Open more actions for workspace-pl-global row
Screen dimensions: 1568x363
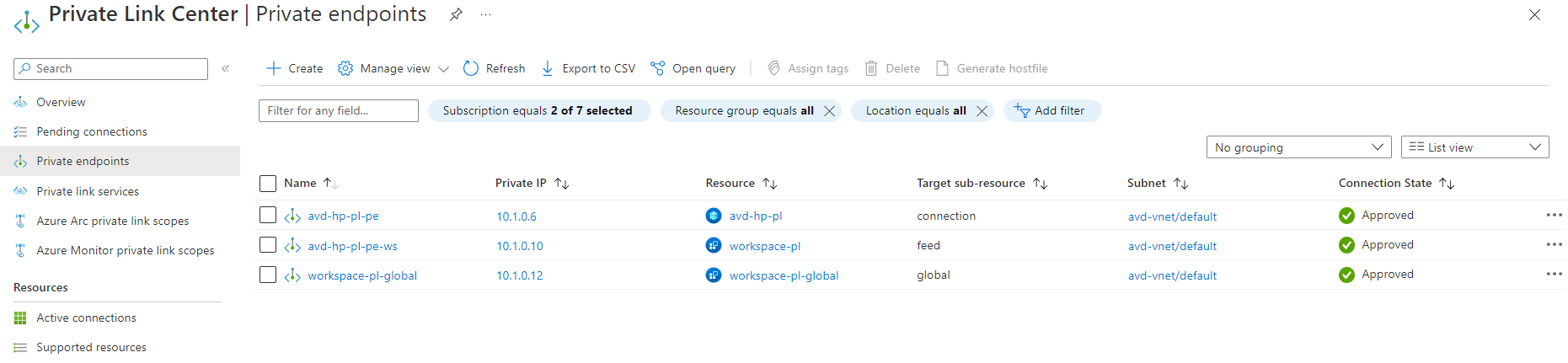click(1554, 274)
